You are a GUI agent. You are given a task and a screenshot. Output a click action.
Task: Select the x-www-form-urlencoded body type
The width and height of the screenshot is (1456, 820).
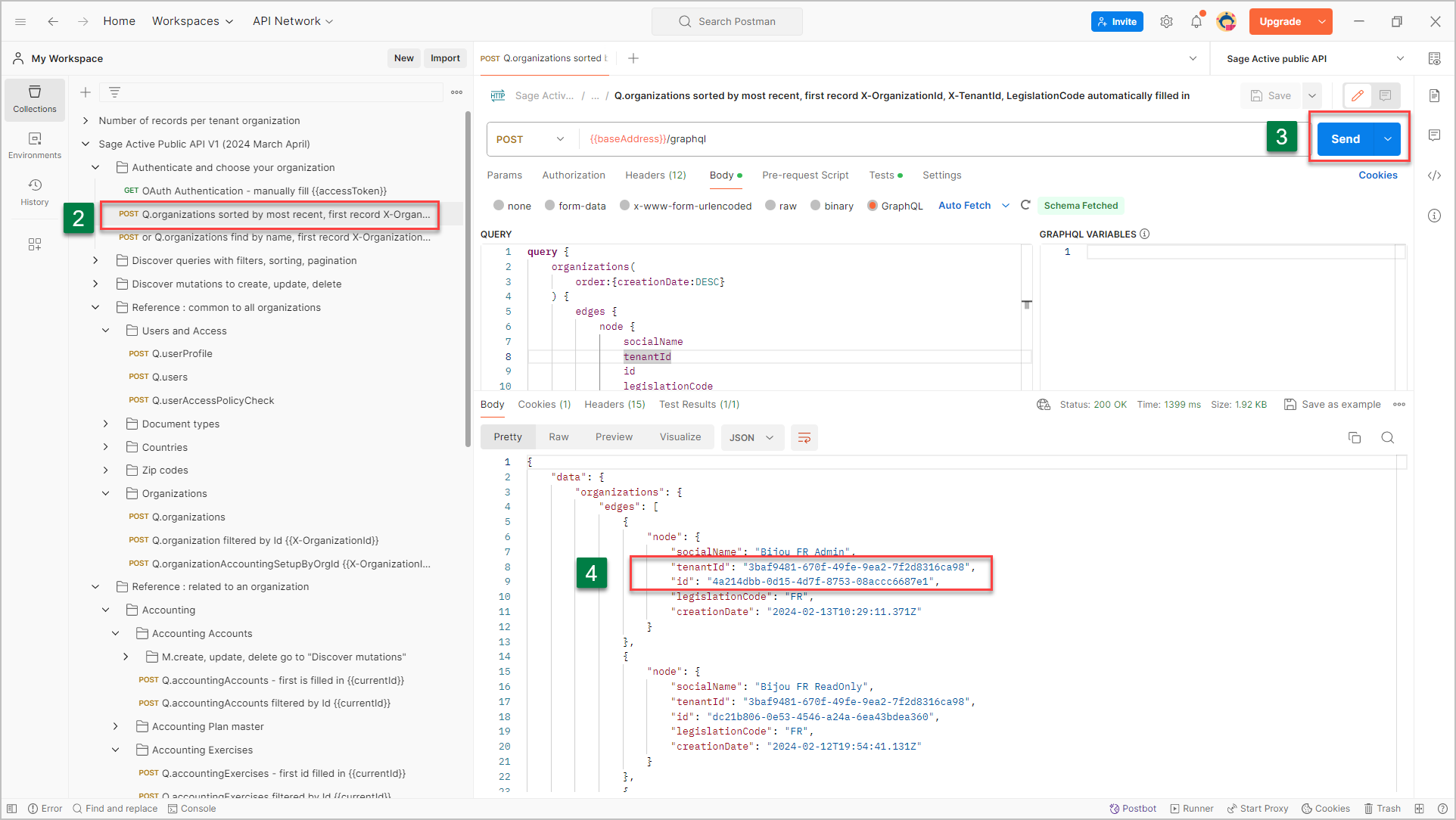pos(685,206)
